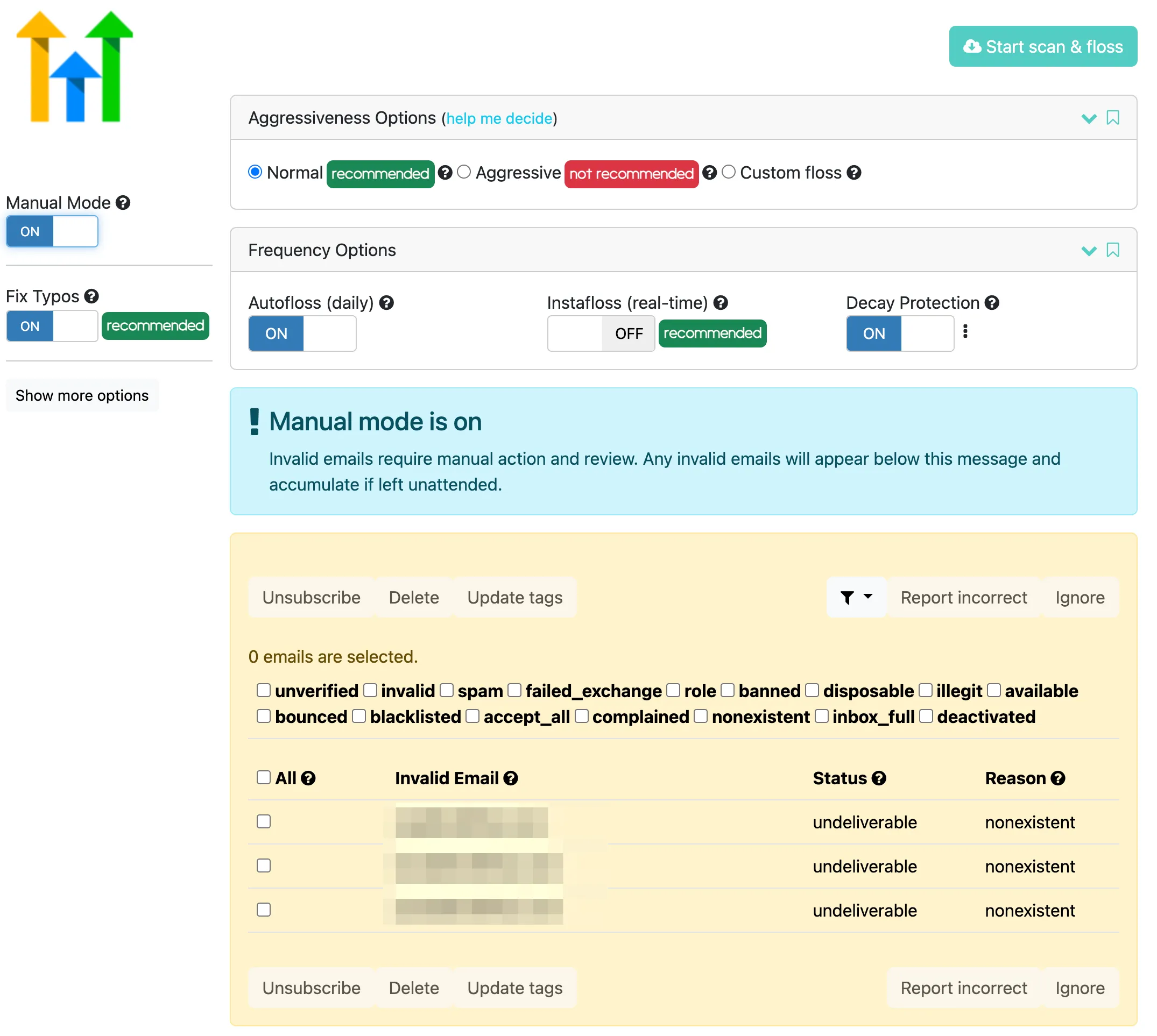Open the filter funnel dropdown
1157x1036 pixels.
pos(857,598)
